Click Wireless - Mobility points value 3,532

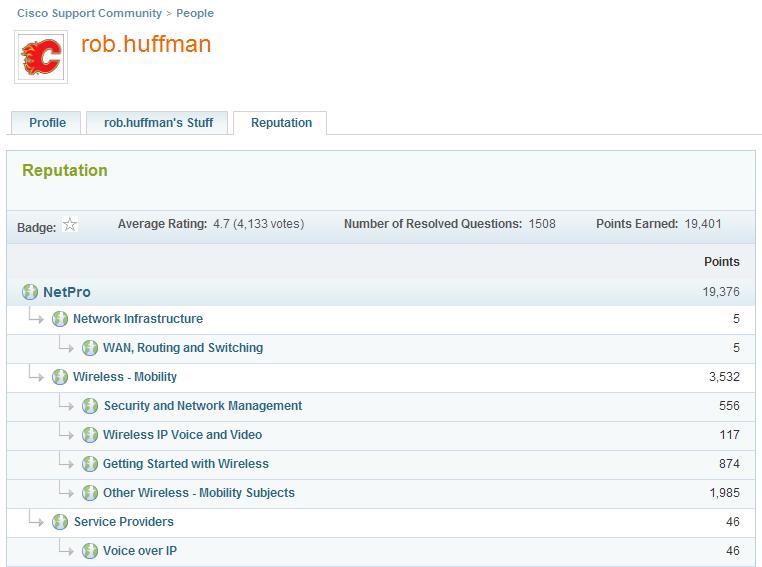pos(724,377)
